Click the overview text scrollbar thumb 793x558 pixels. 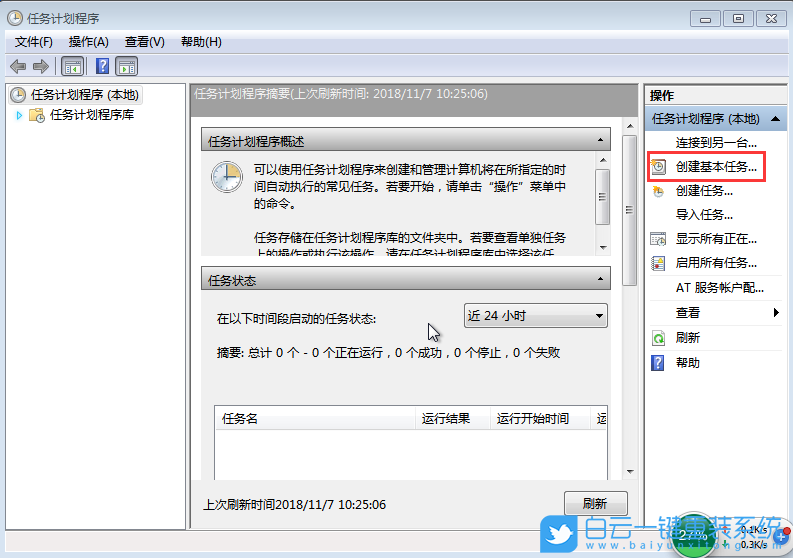point(602,196)
